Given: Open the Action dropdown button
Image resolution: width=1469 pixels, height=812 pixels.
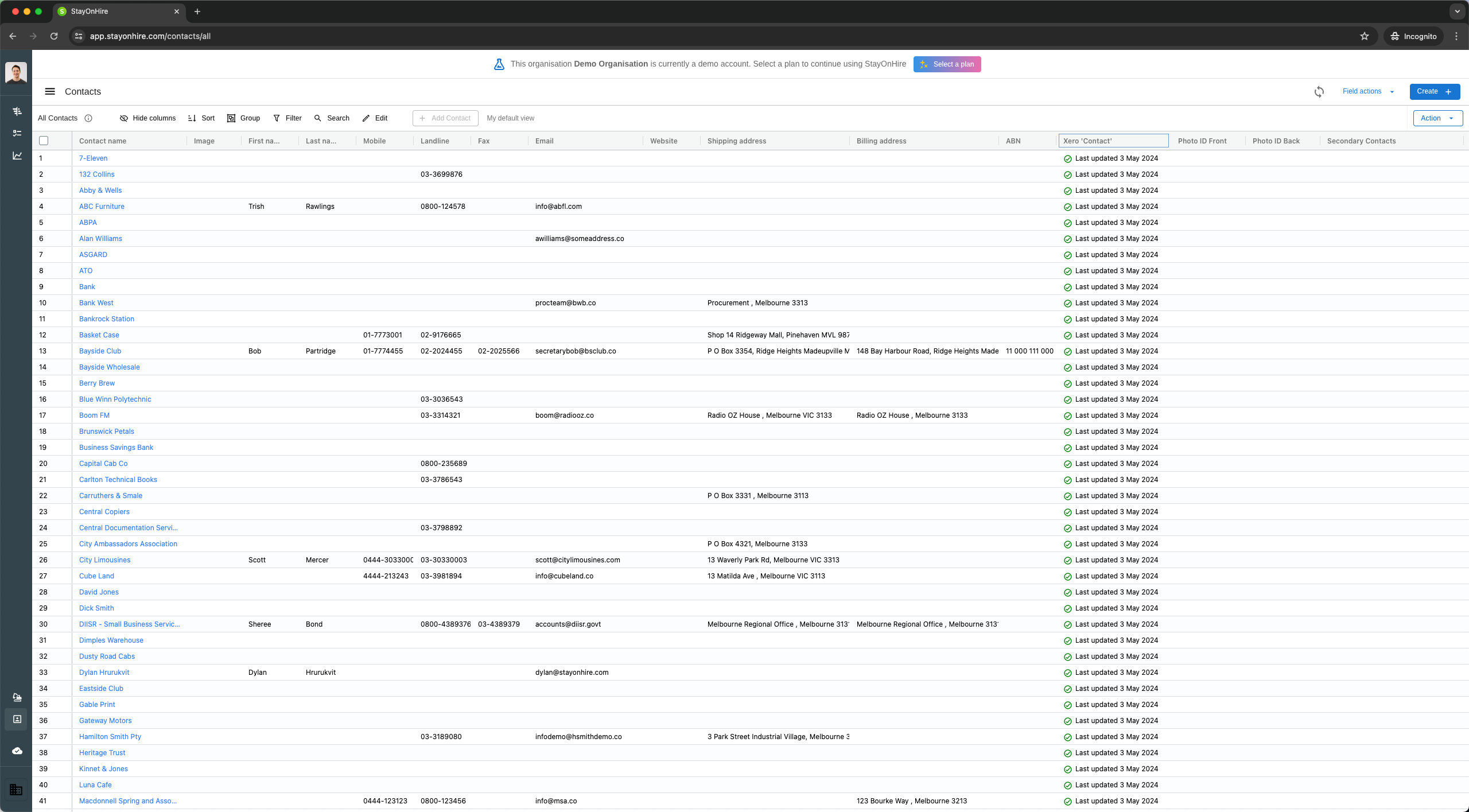Looking at the screenshot, I should coord(1437,118).
